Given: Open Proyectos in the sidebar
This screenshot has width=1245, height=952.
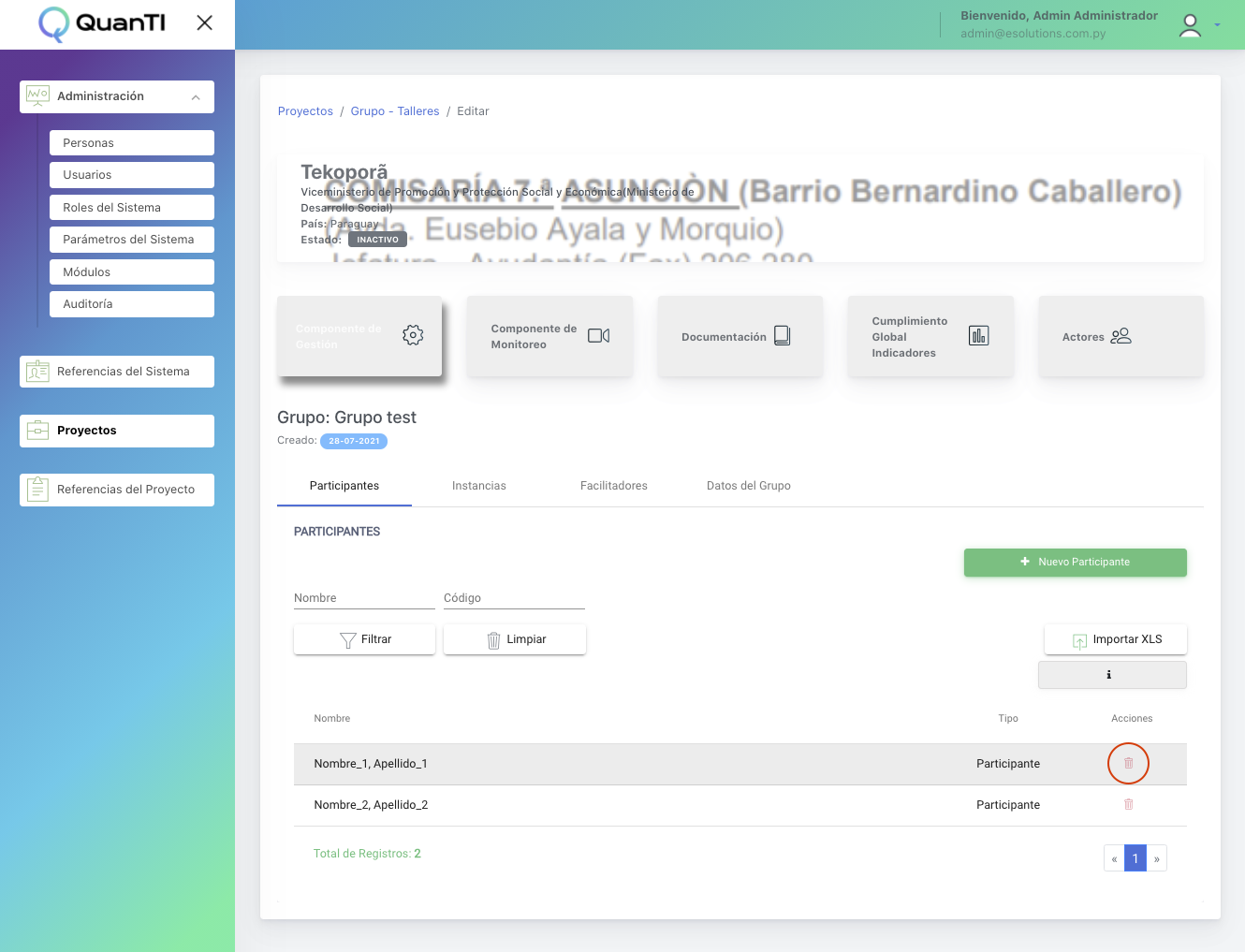Looking at the screenshot, I should coord(117,431).
